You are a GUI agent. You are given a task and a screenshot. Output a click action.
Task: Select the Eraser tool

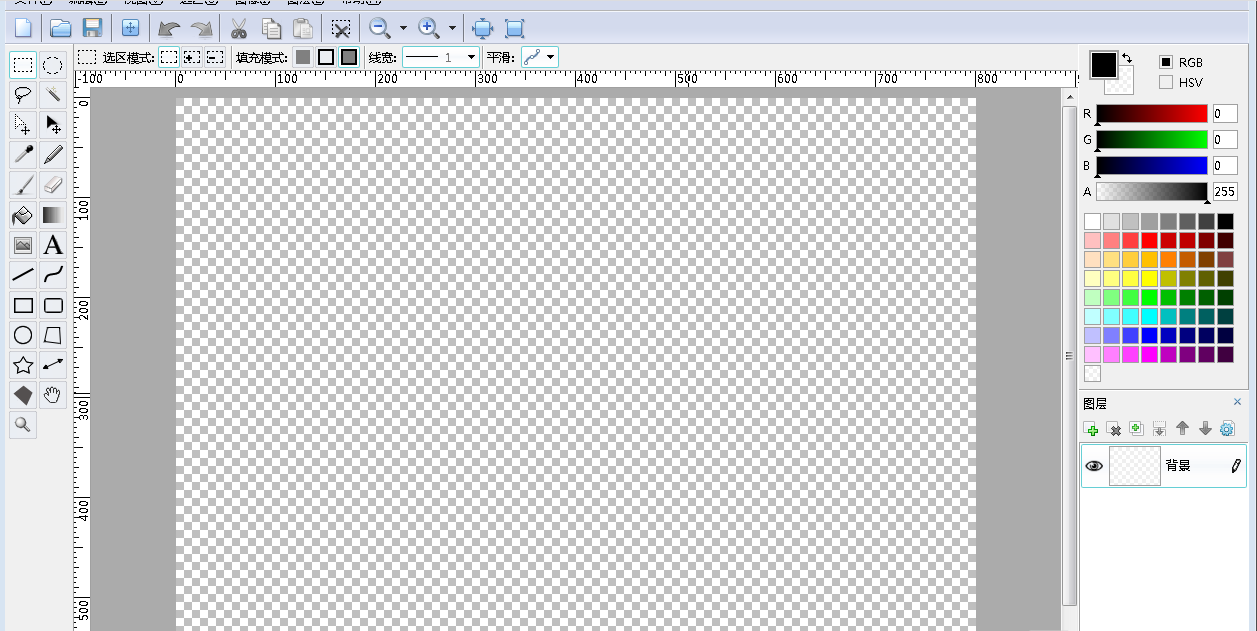pyautogui.click(x=54, y=185)
